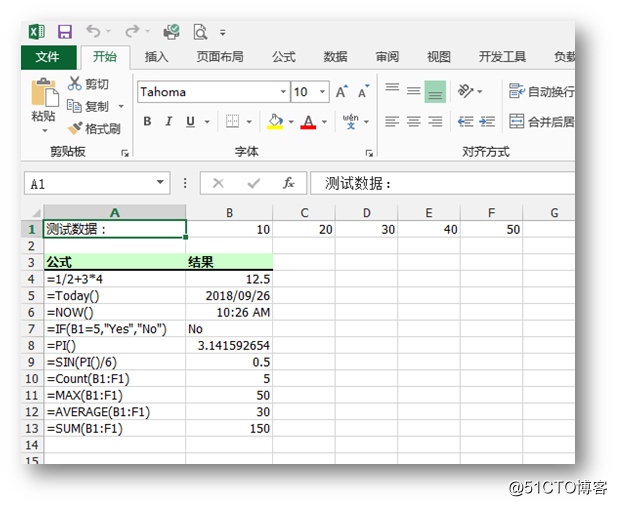Click the Redo arrow icon
This screenshot has height=506, width=617.
coord(132,31)
